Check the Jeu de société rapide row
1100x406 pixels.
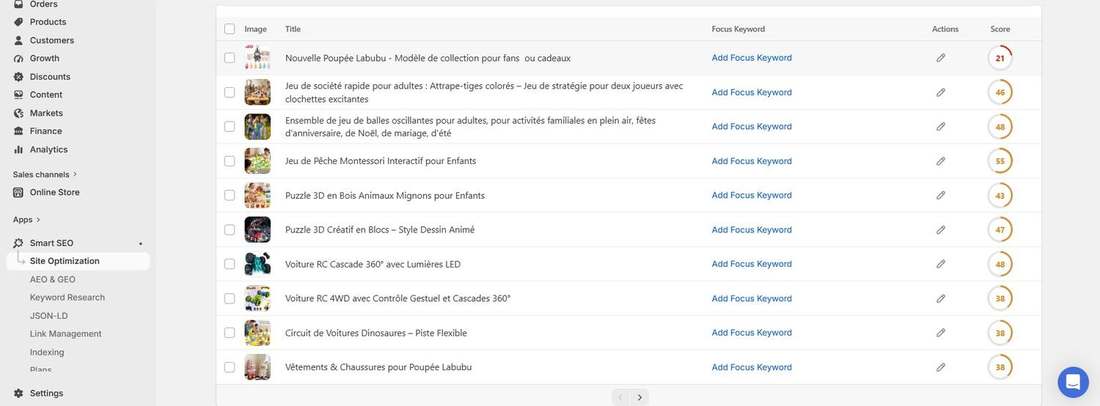(229, 92)
